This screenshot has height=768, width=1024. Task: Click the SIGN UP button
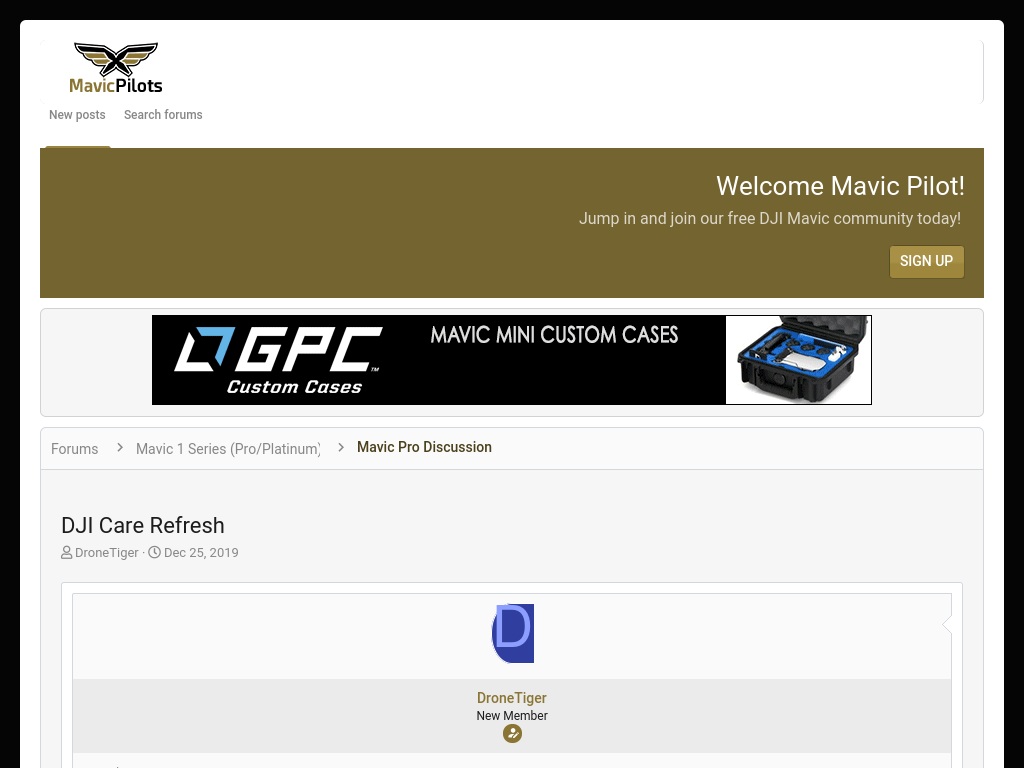[927, 261]
